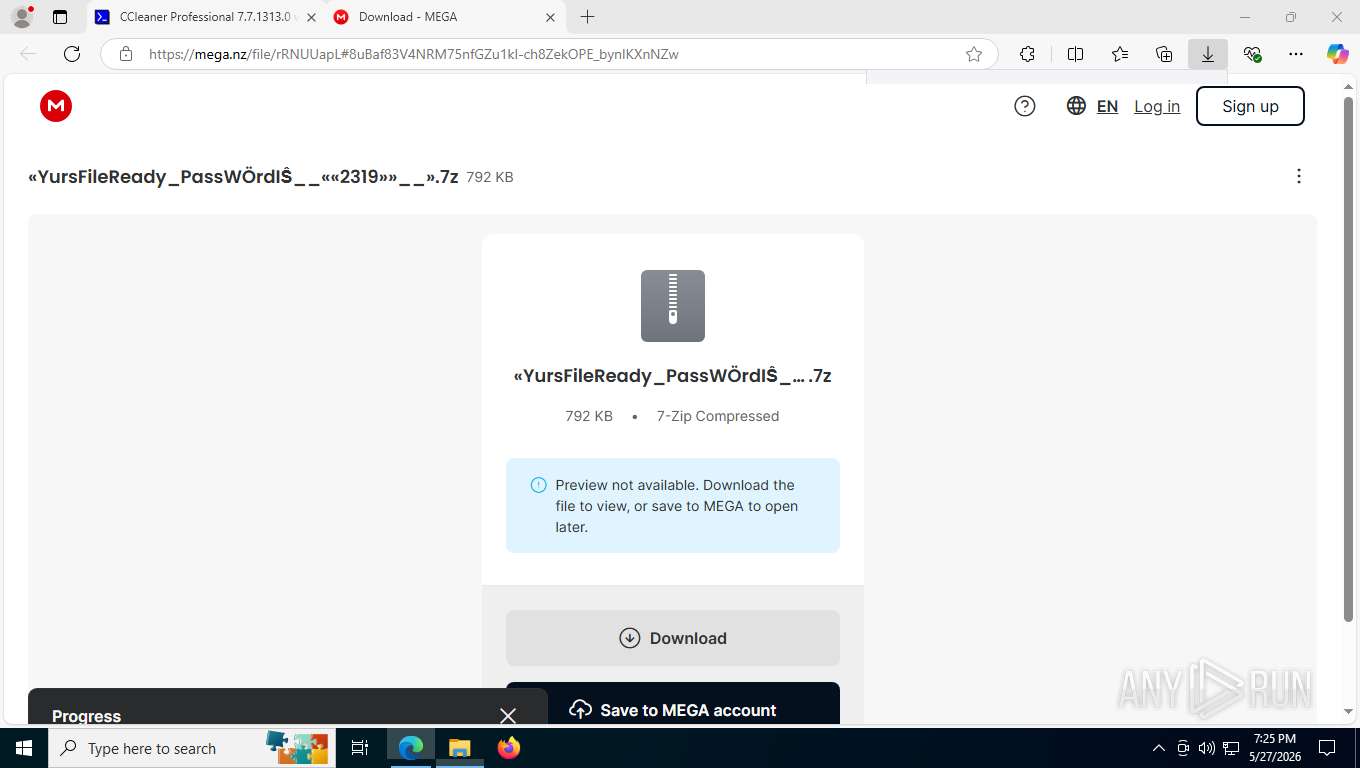
Task: Click Save to MEGA account button
Action: (x=673, y=704)
